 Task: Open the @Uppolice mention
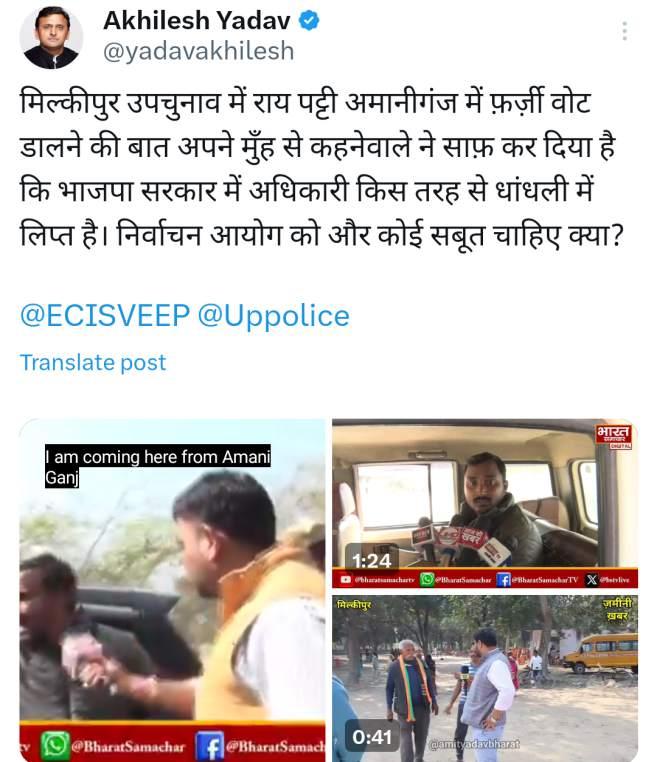[x=274, y=316]
